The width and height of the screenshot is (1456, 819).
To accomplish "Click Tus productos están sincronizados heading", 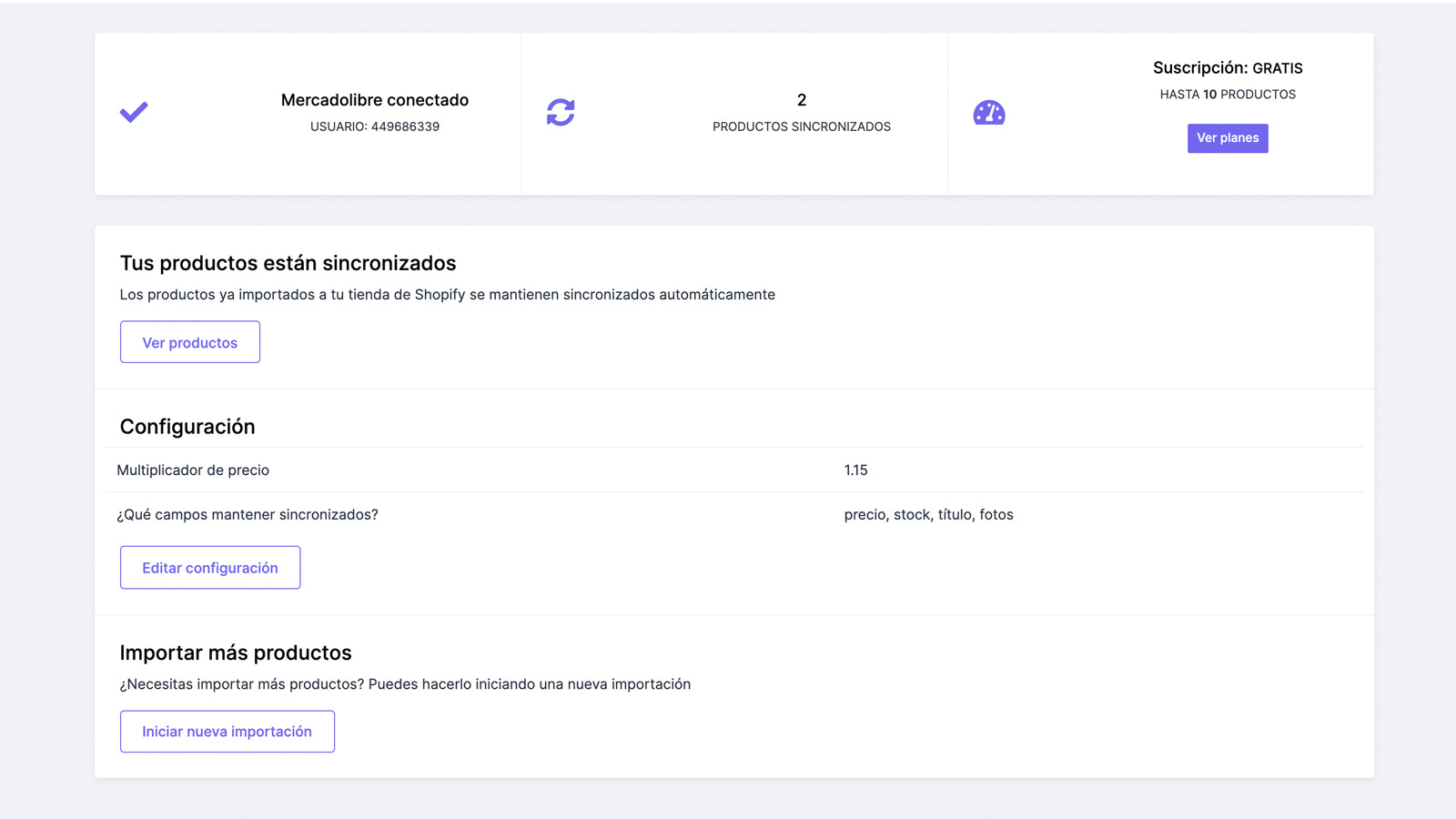I will click(288, 263).
